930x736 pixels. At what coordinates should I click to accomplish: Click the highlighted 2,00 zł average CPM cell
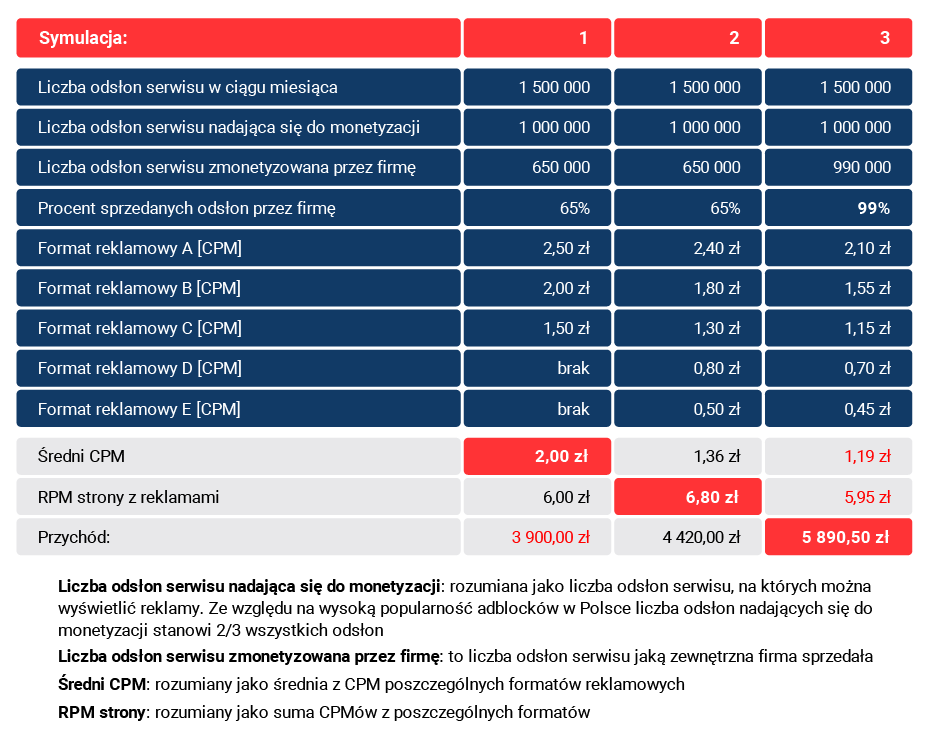point(536,457)
